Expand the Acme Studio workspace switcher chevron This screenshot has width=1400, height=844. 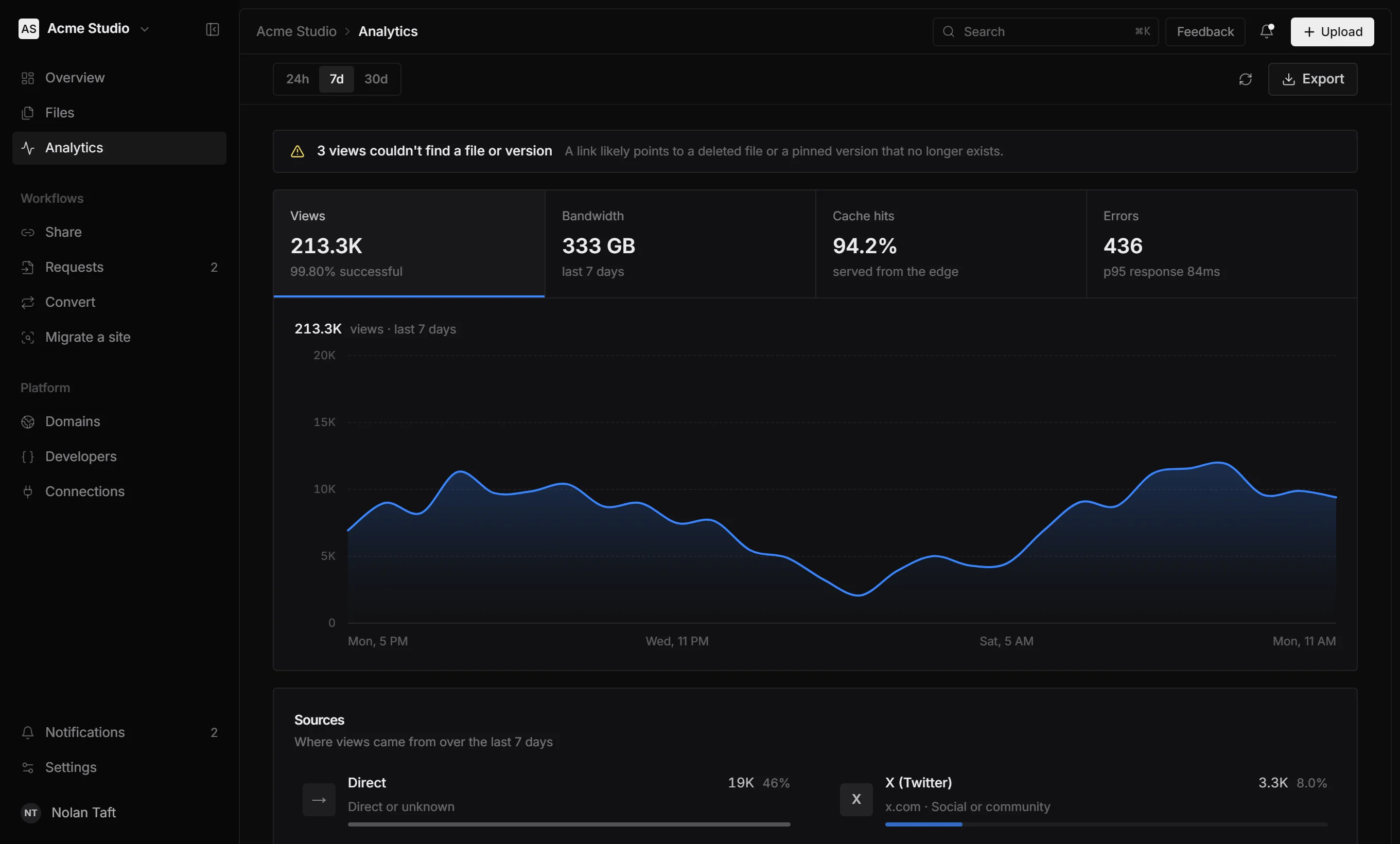click(x=144, y=29)
